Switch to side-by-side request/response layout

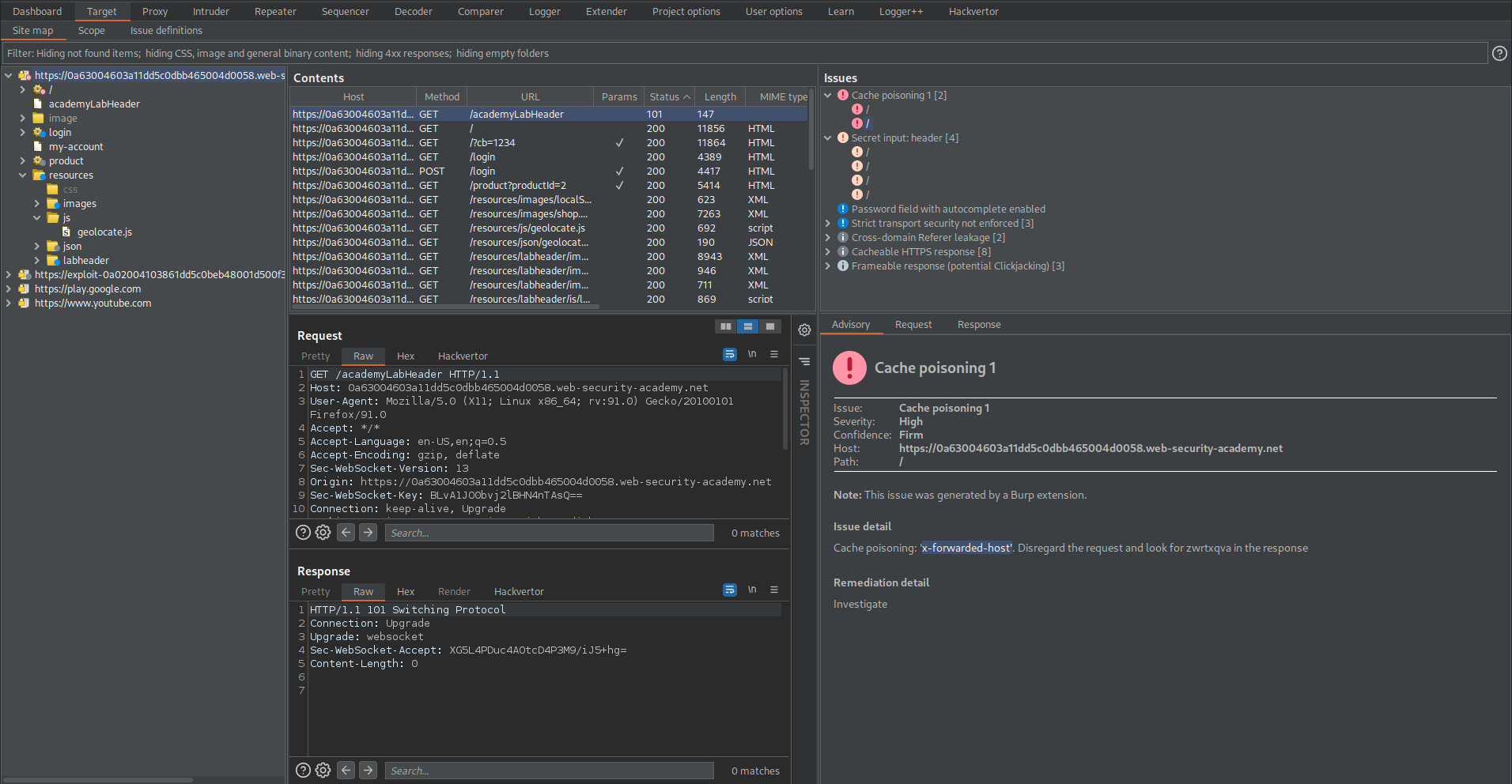tap(725, 326)
